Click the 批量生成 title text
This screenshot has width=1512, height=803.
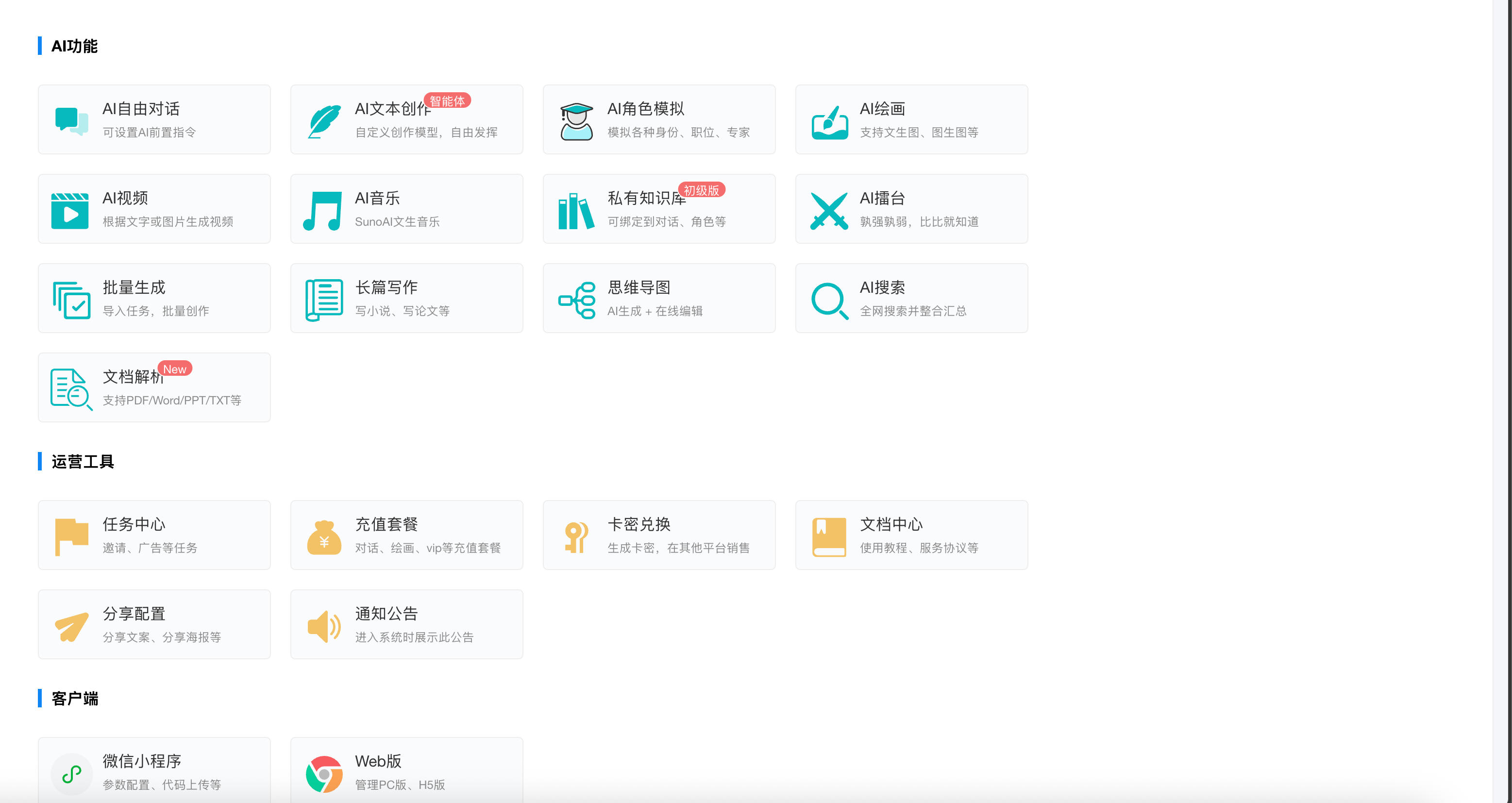click(x=134, y=287)
